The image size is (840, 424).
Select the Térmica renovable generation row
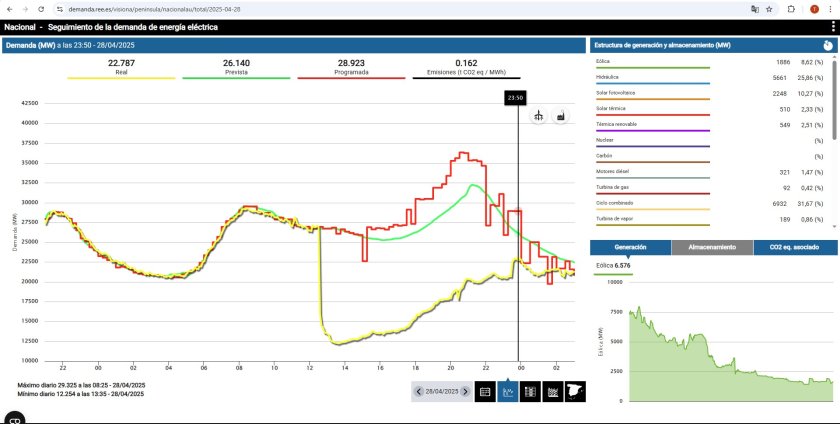click(x=710, y=125)
